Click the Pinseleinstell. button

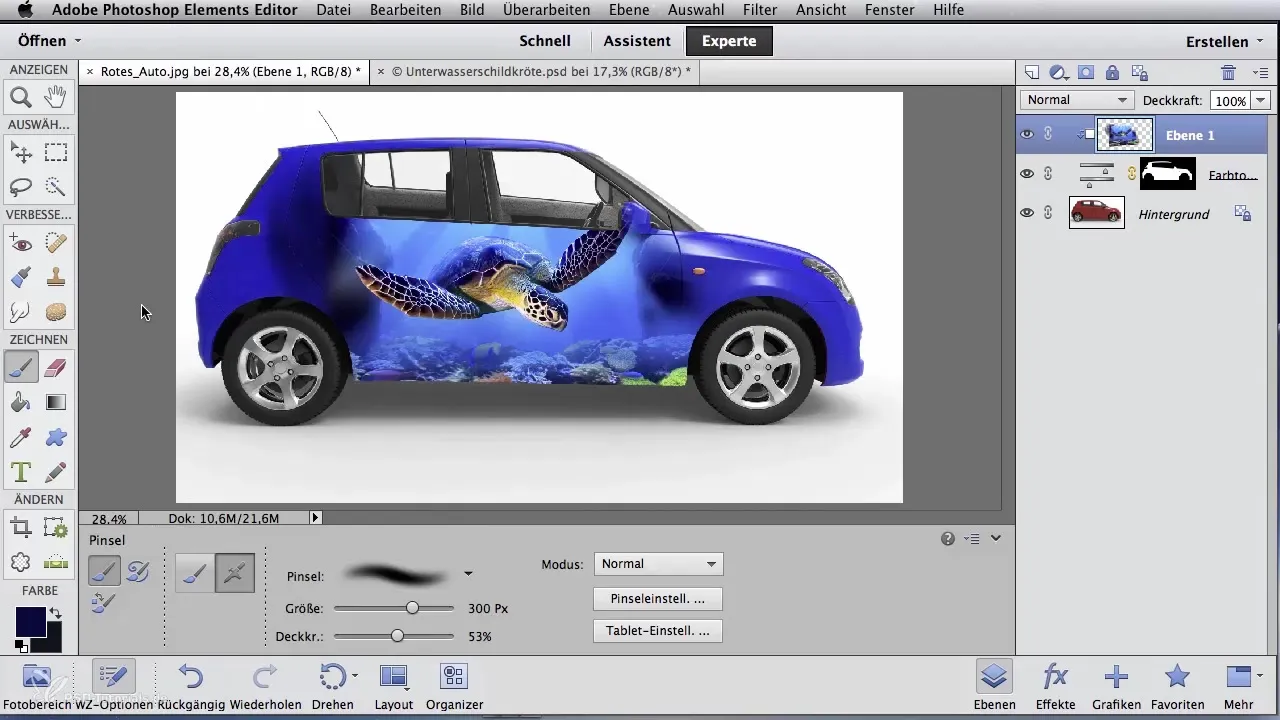click(x=658, y=599)
